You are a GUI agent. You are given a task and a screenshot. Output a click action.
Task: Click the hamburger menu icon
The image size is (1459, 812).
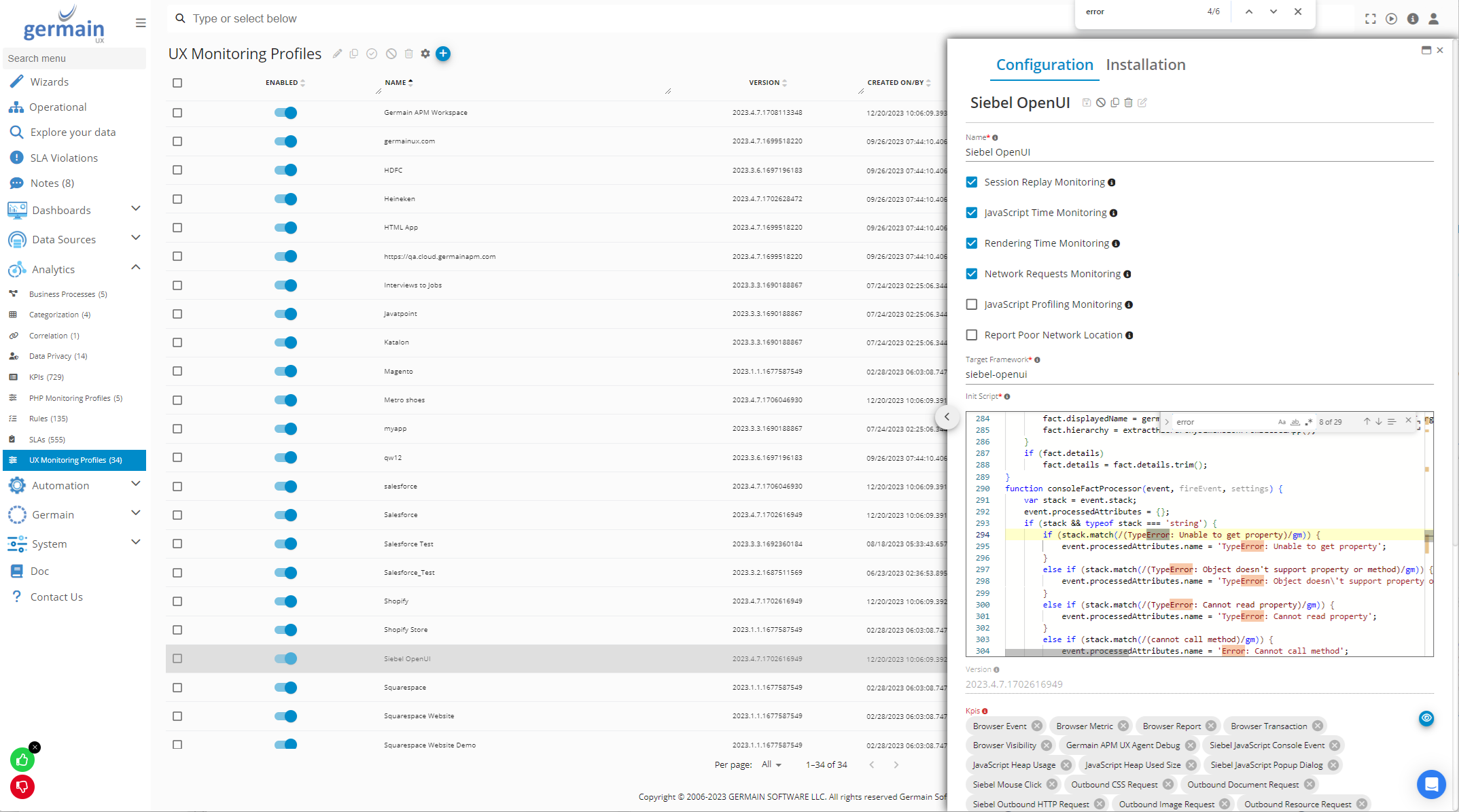pos(141,23)
